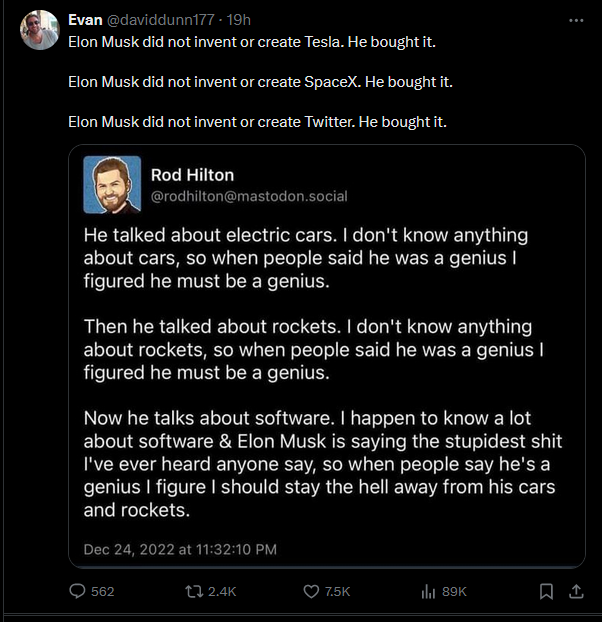Image resolution: width=602 pixels, height=622 pixels.
Task: Click Rod Hilton's avatar in the screenshot
Action: pos(111,184)
